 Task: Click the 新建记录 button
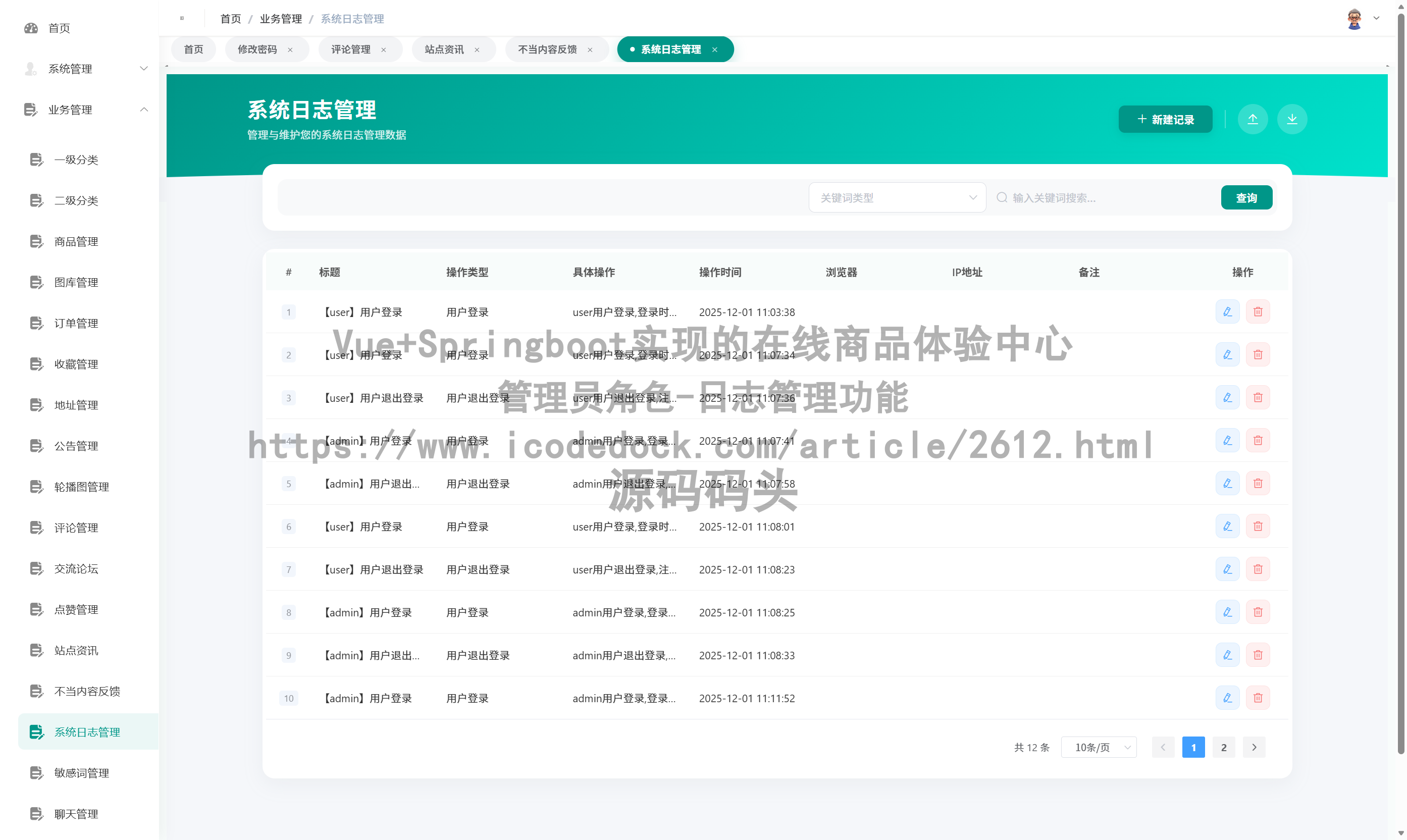tap(1165, 119)
